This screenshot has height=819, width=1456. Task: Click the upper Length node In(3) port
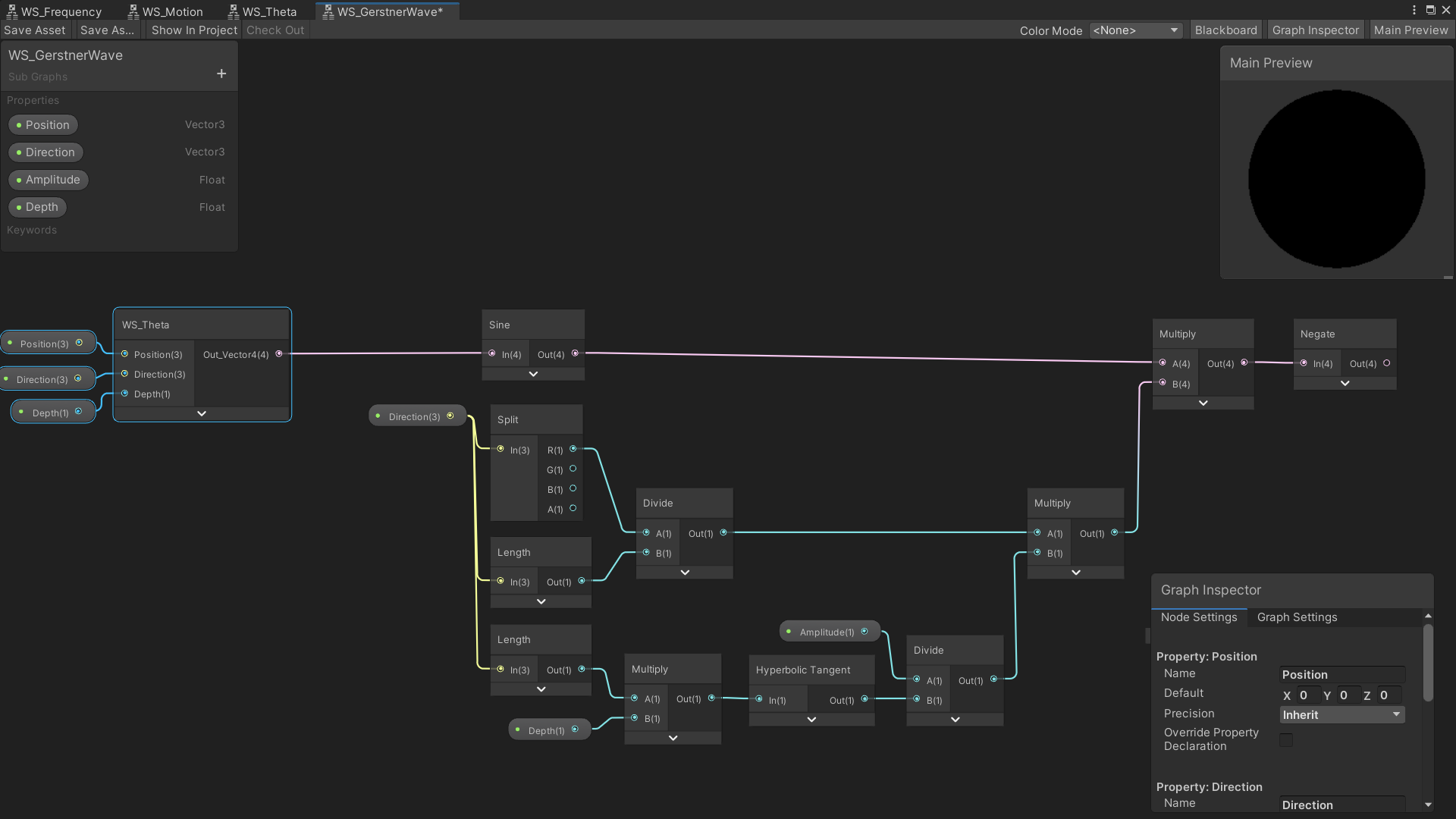pyautogui.click(x=500, y=581)
